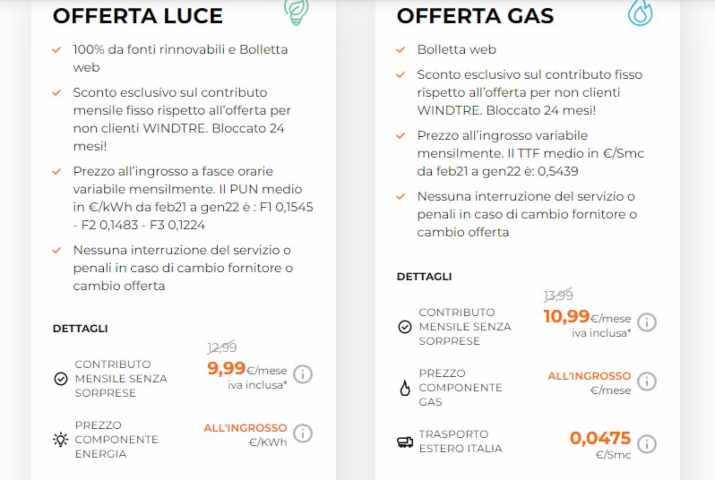715x480 pixels.
Task: Click the Dettagli label under Offerta Luce
Action: pyautogui.click(x=80, y=328)
